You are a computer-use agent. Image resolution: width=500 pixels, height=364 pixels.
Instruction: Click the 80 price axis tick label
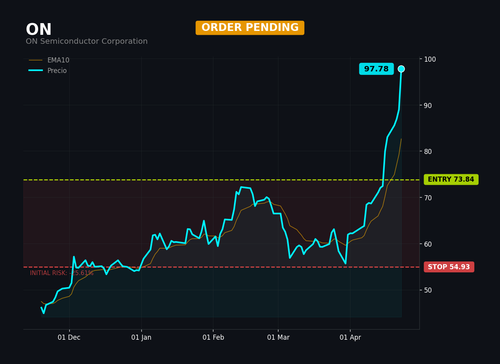428,151
